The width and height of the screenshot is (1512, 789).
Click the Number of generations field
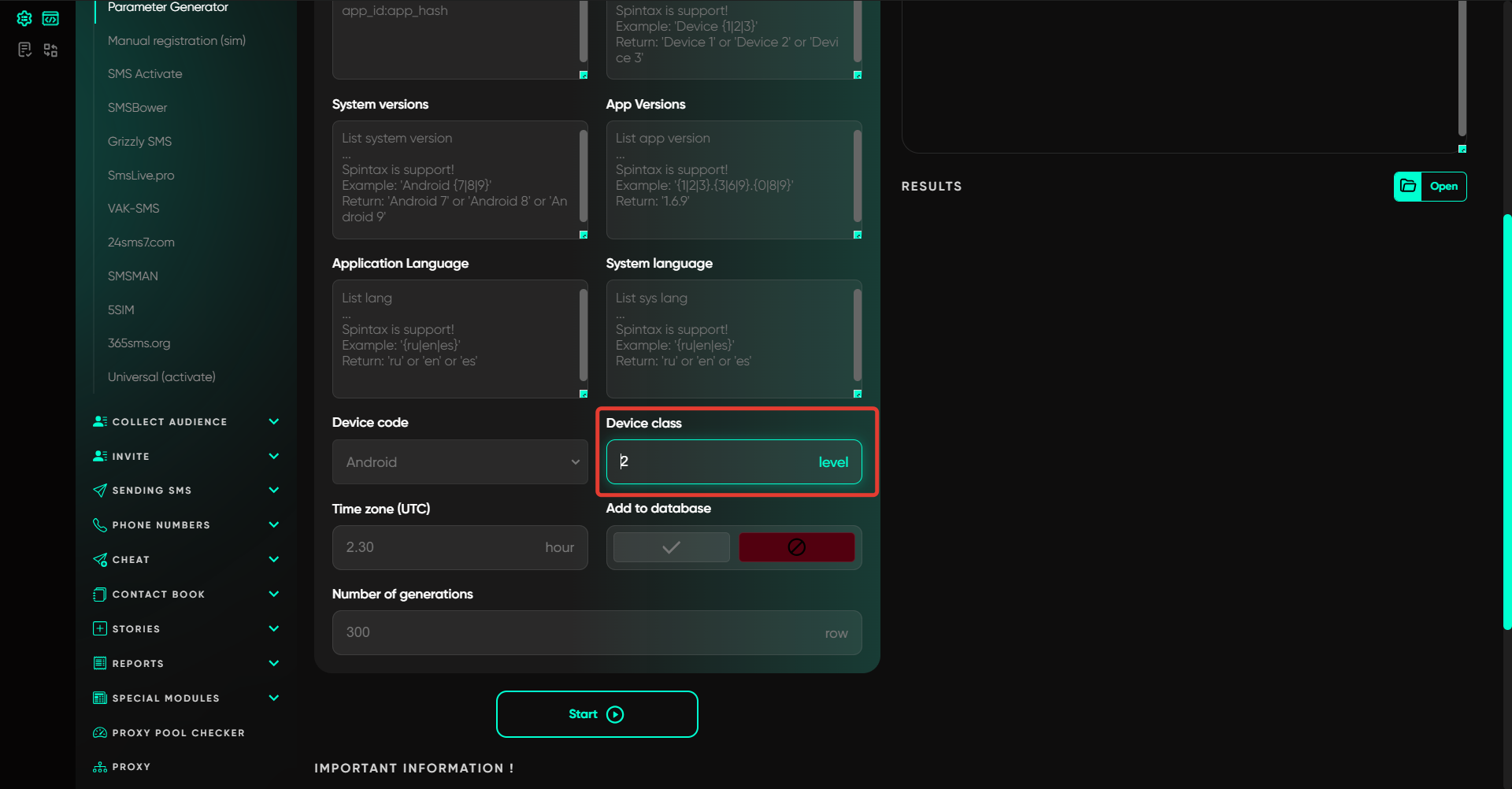tap(583, 633)
